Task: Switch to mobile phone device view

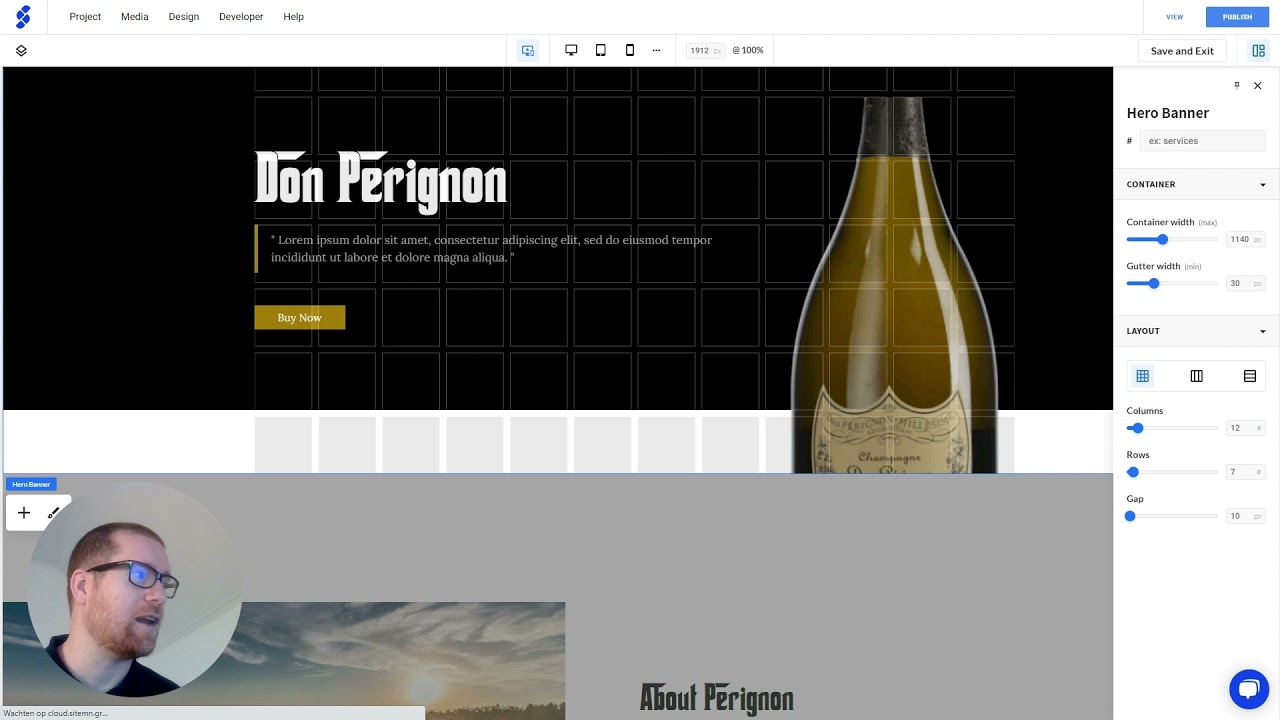Action: point(629,50)
